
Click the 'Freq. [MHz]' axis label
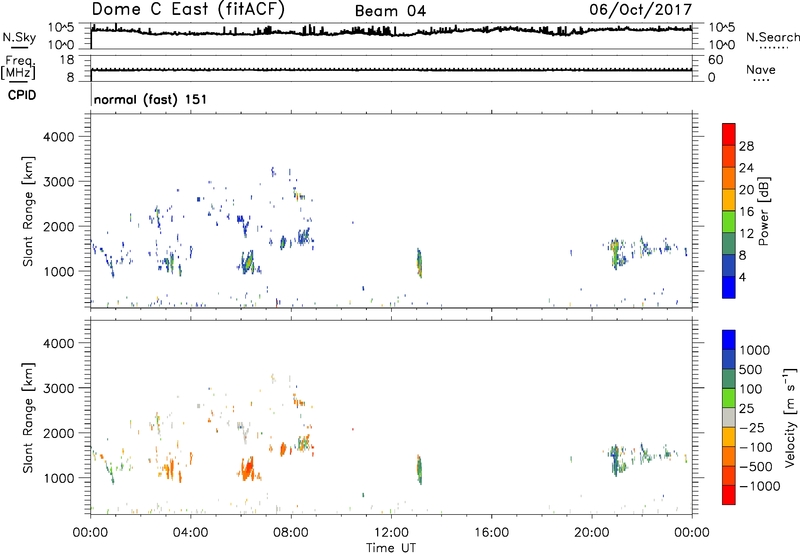point(19,68)
